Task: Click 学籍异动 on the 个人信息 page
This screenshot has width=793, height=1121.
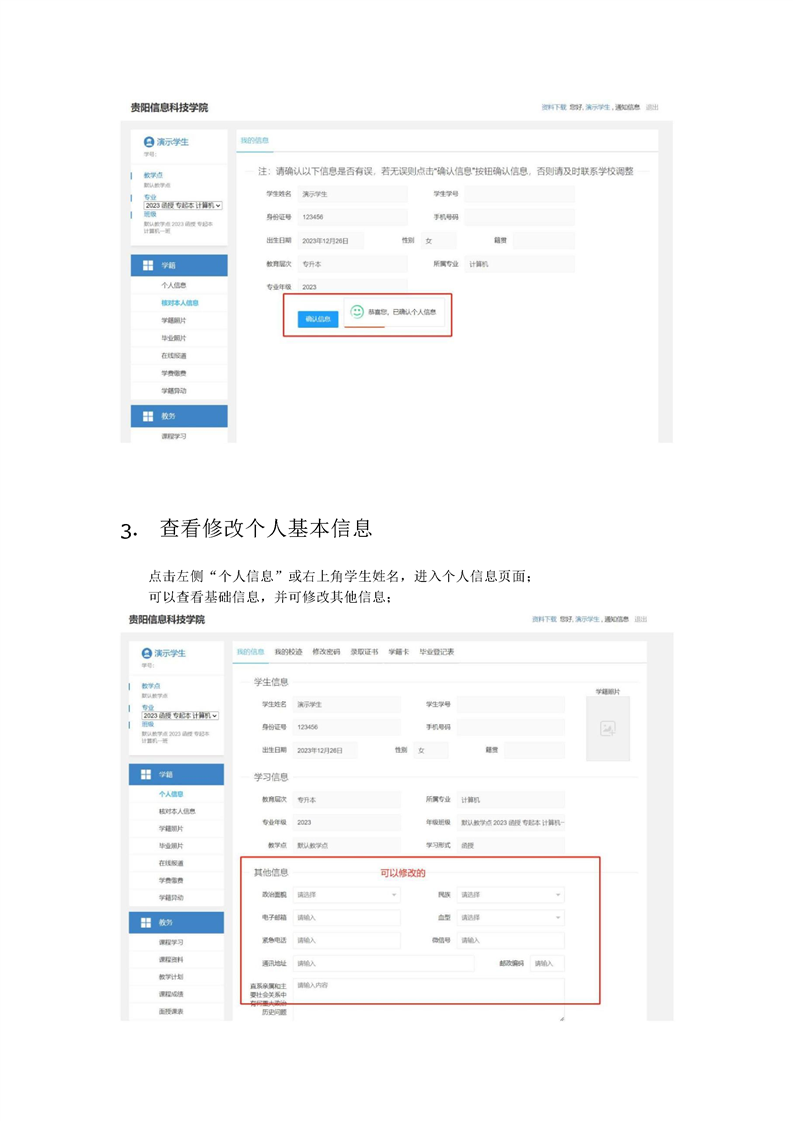Action: tap(171, 897)
